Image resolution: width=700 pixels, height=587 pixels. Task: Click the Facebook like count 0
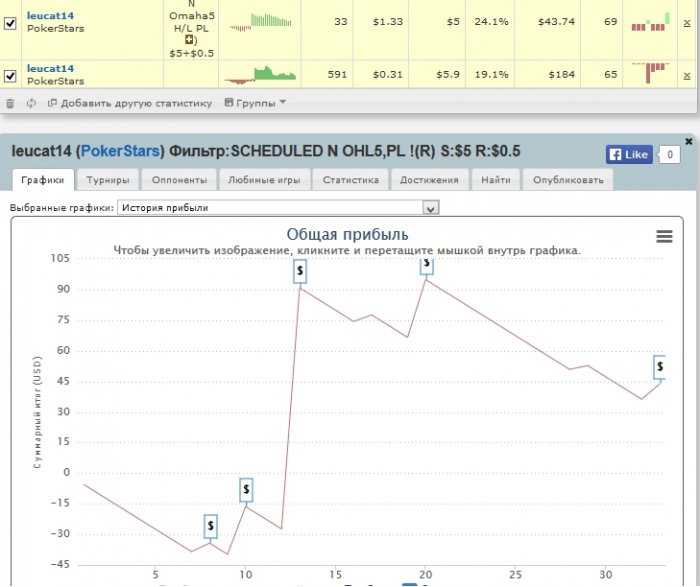coord(670,155)
